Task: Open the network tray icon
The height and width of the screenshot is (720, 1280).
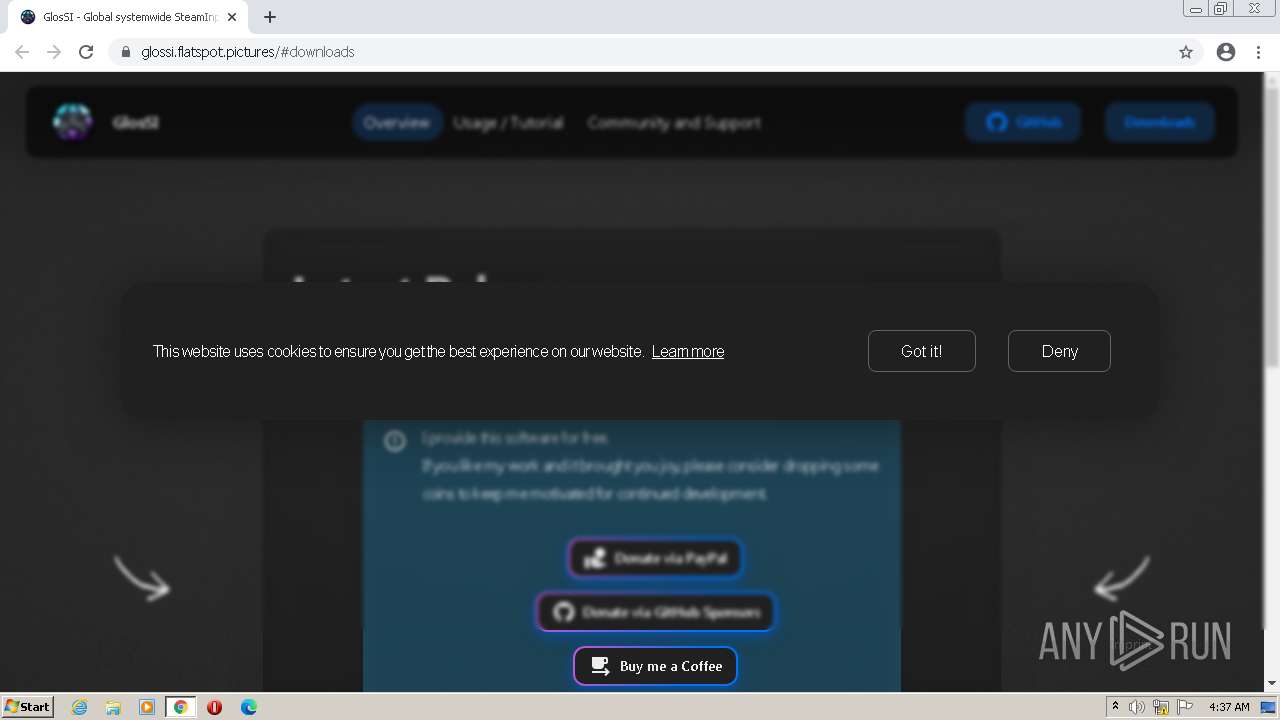Action: click(1161, 707)
